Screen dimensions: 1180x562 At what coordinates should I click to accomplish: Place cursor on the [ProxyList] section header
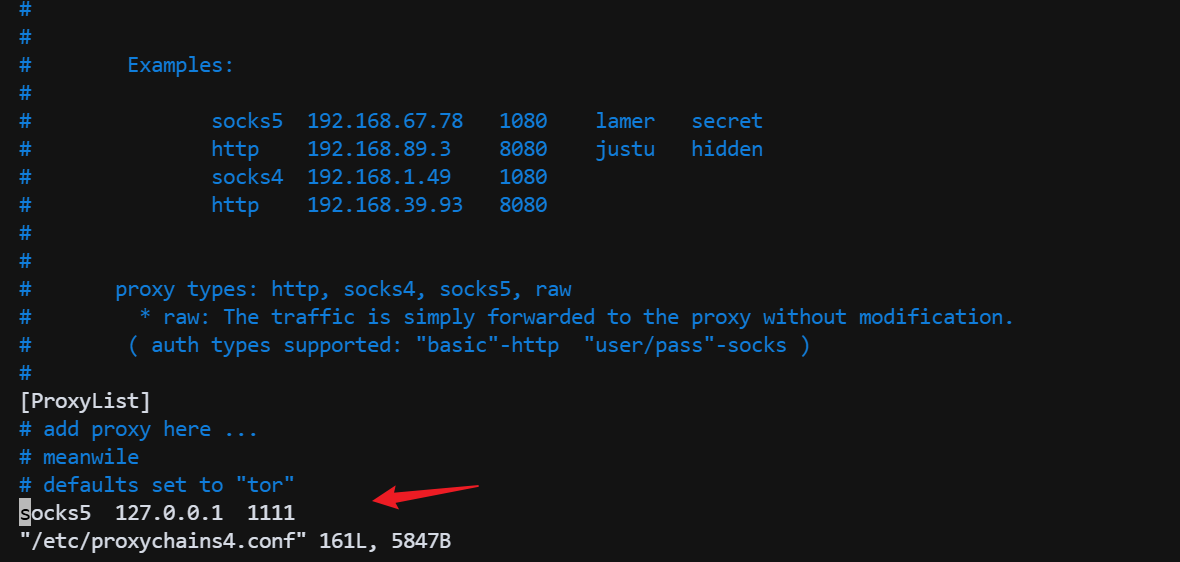click(x=85, y=401)
